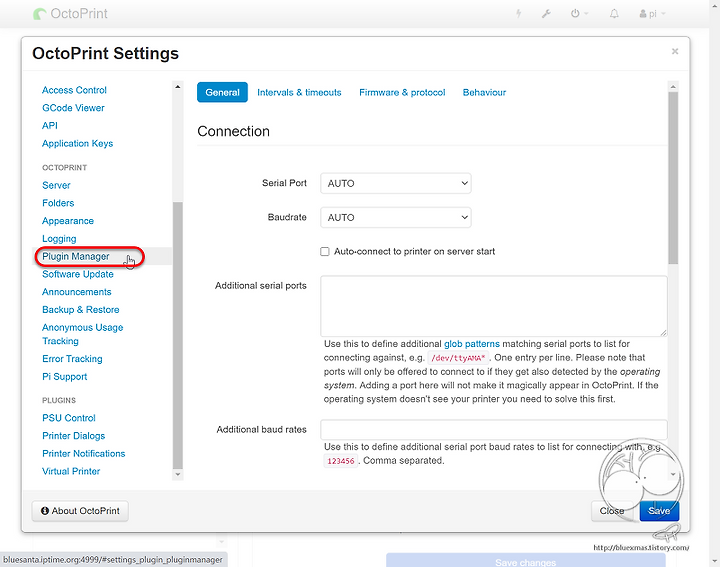Open Folders settings

point(58,203)
